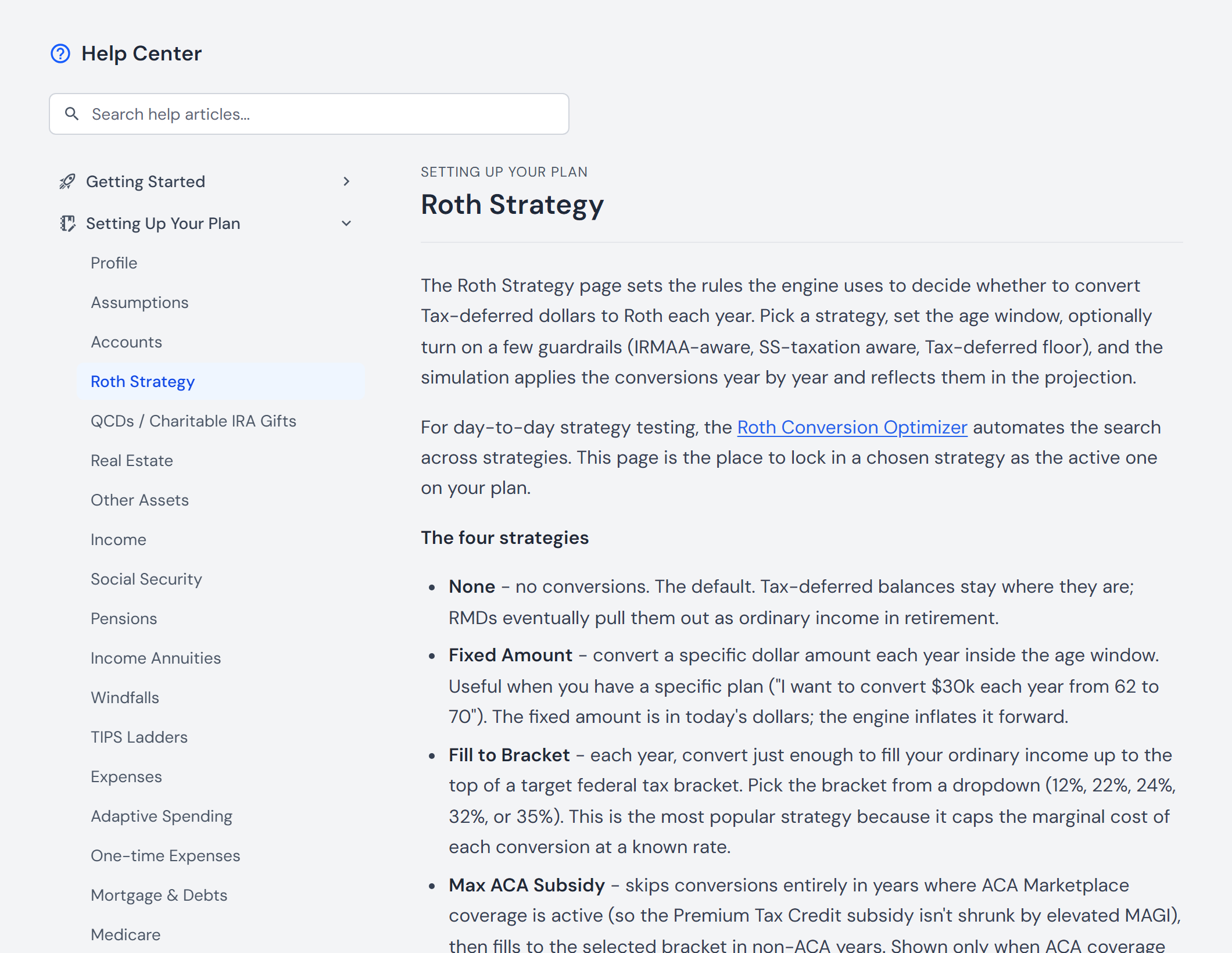
Task: Select the Adaptive Spending article
Action: click(162, 816)
